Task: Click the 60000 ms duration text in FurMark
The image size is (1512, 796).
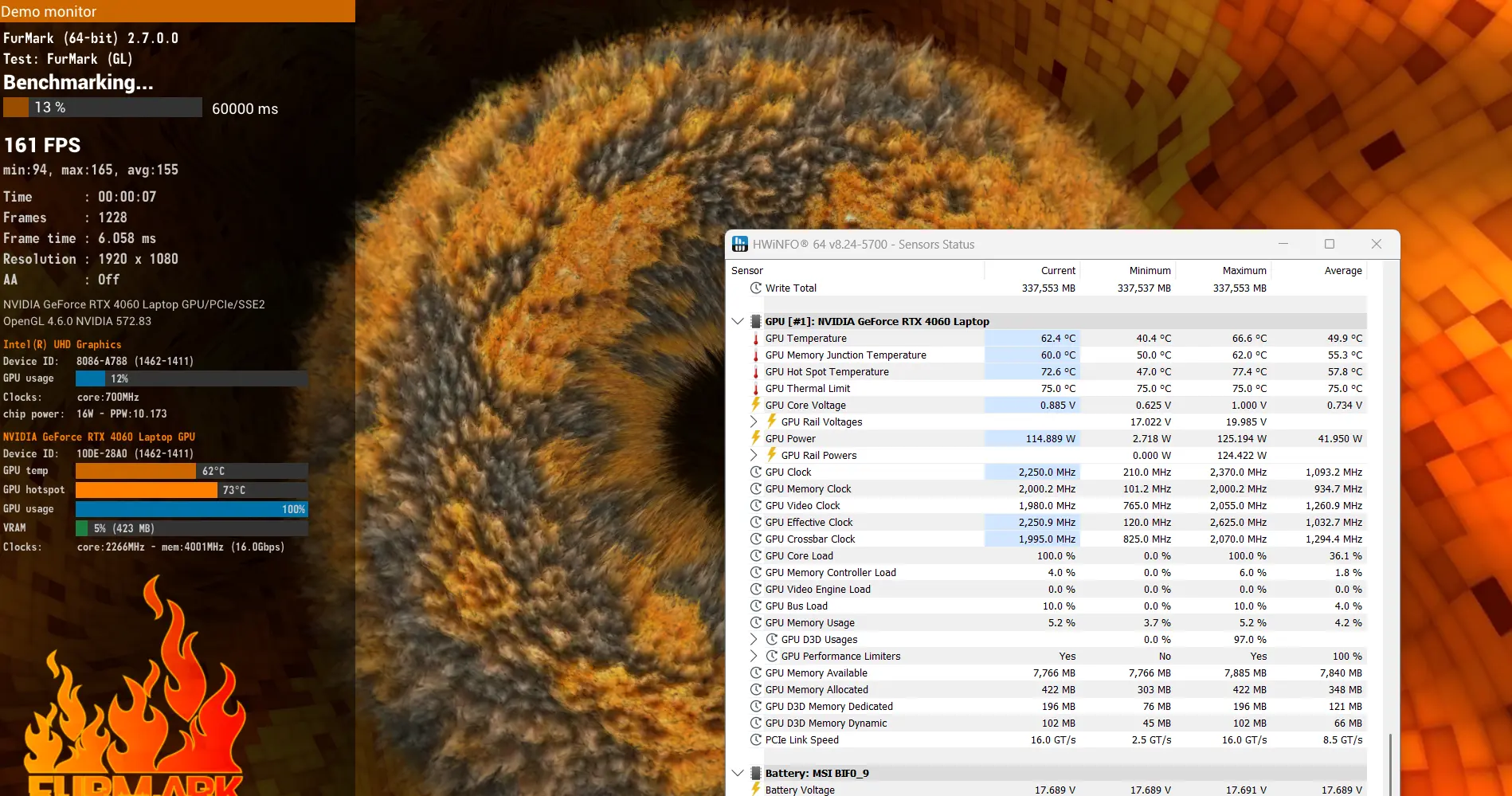Action: point(245,108)
